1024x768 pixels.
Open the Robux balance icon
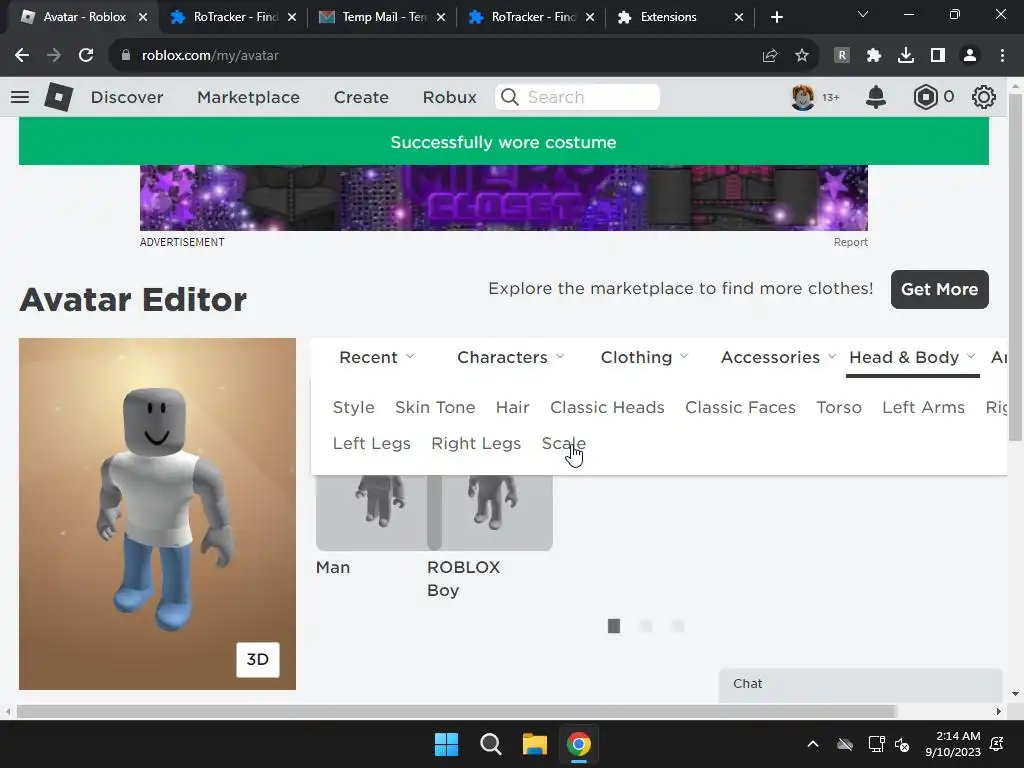[x=925, y=97]
